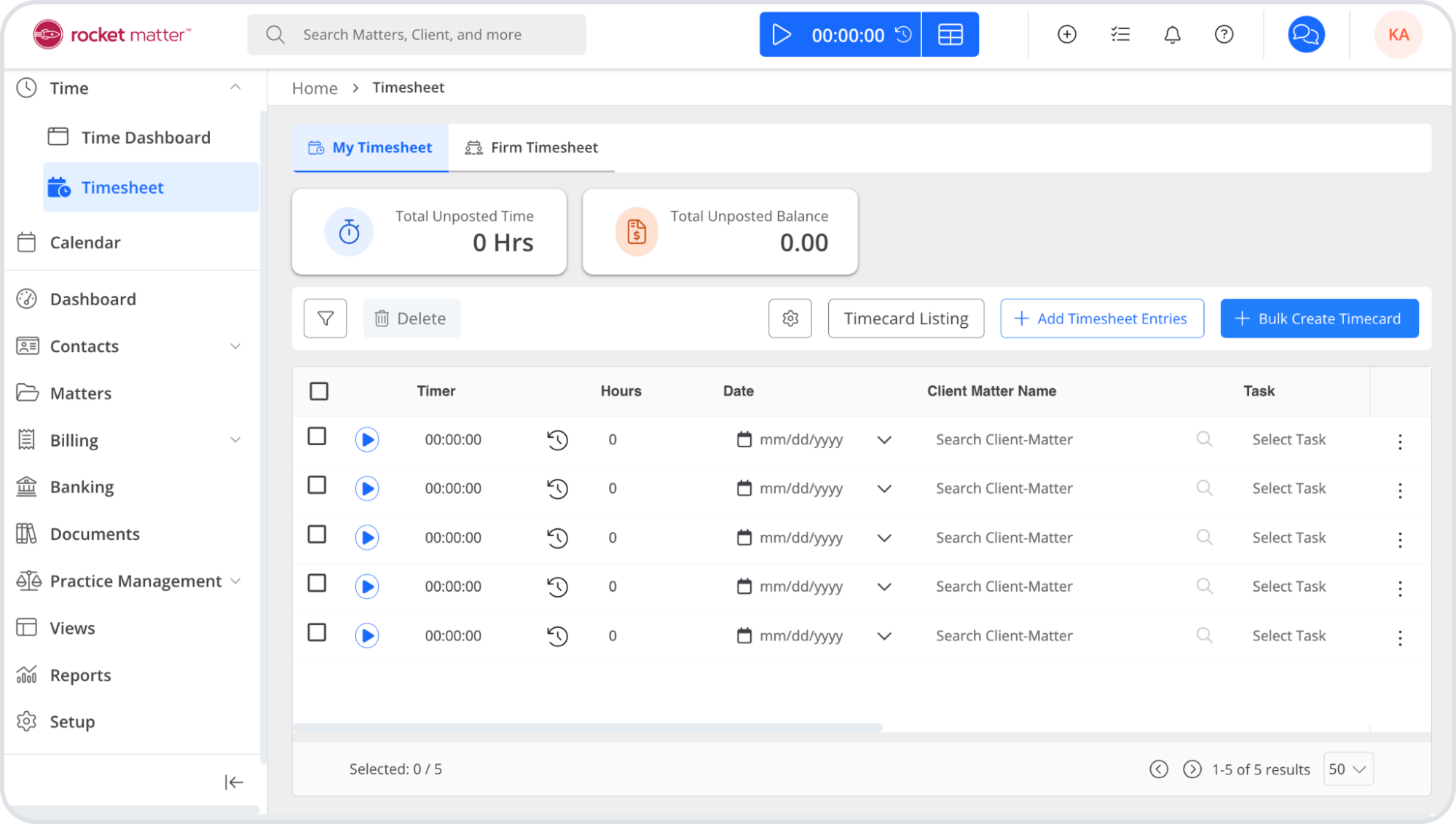Select the checkbox on the last timesheet row
This screenshot has width=1456, height=824.
coord(317,633)
